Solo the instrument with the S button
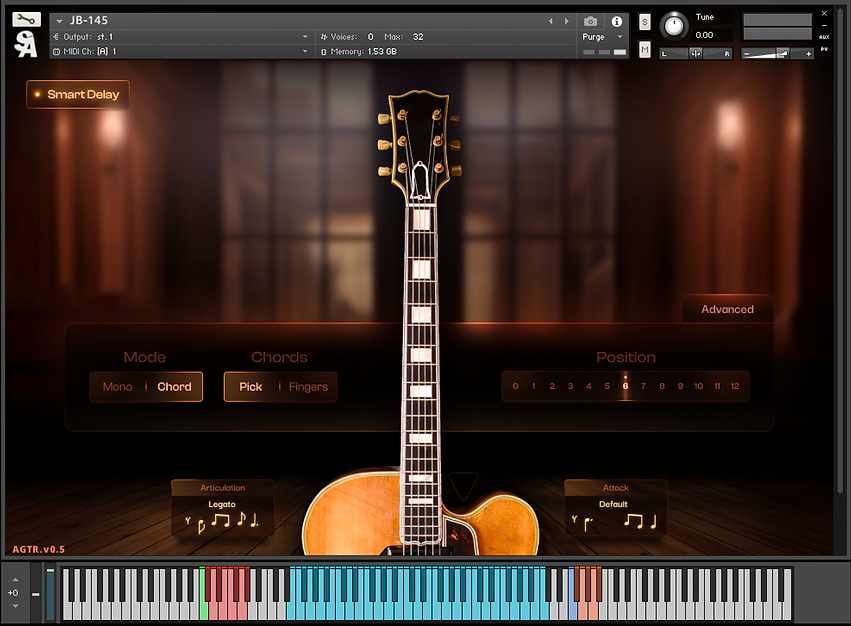The image size is (851, 626). tap(645, 22)
